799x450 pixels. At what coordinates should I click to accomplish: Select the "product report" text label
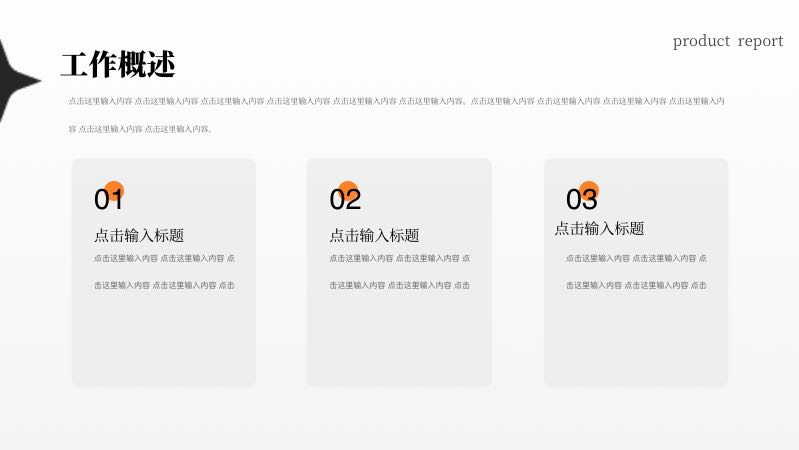tap(728, 41)
